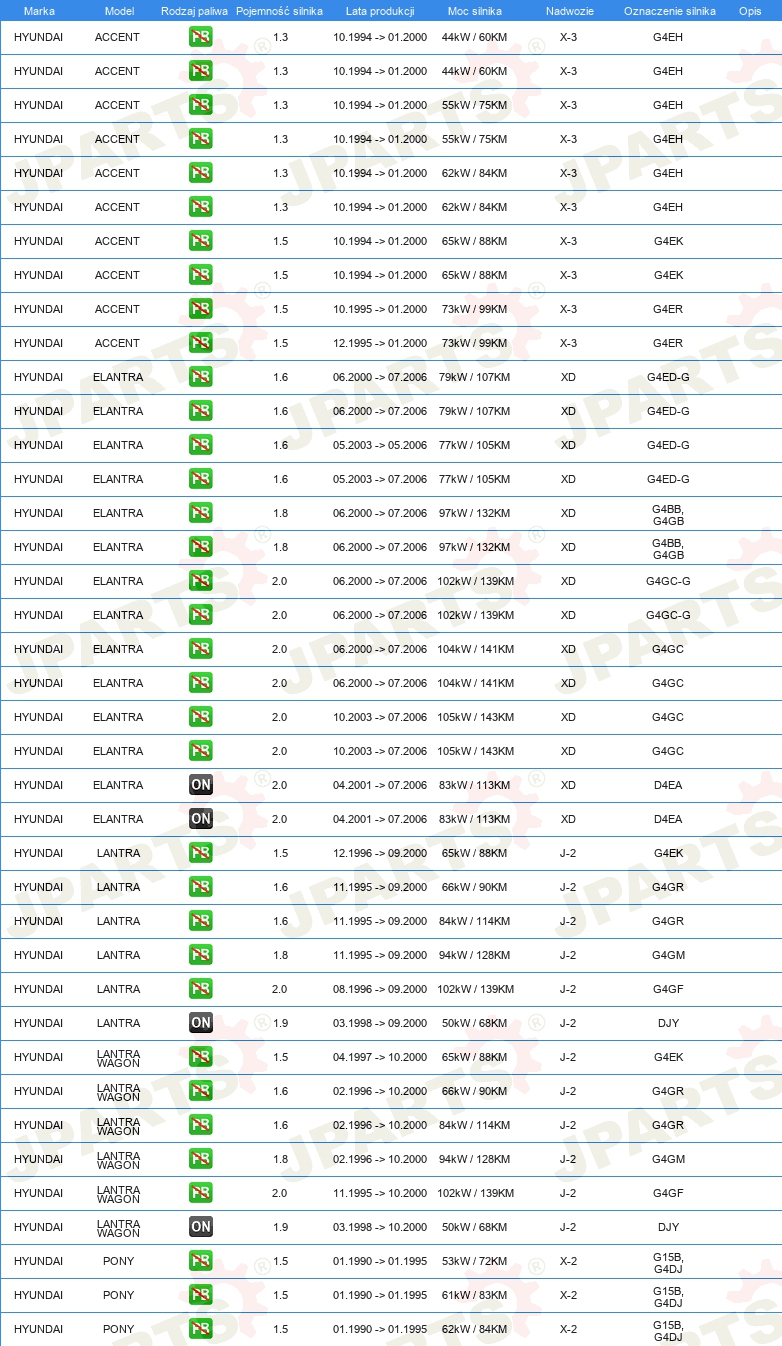Select date cell 04.1997 -> 10.2000
The width and height of the screenshot is (782, 1346).
point(380,1057)
